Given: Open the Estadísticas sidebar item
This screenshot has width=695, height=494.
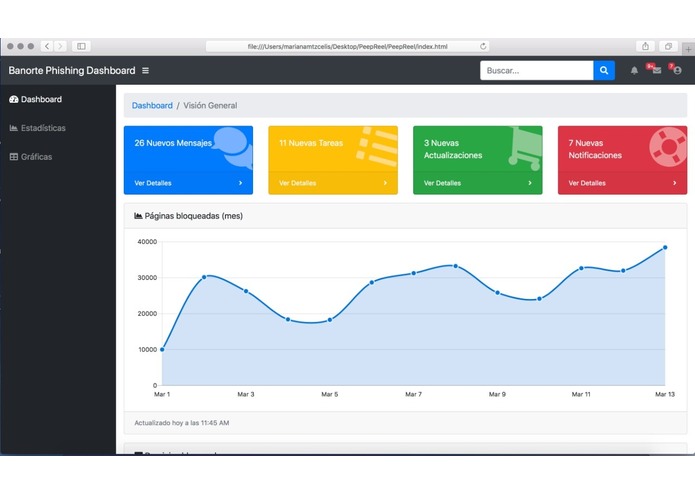Looking at the screenshot, I should tap(38, 128).
